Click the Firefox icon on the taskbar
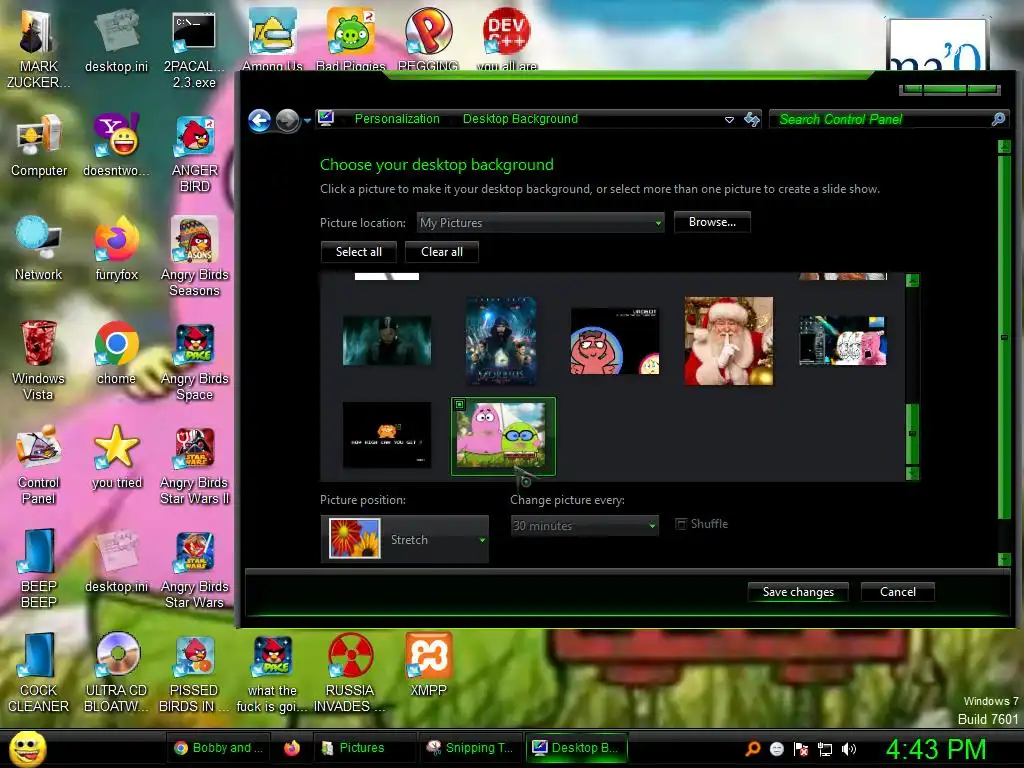Screen dimensions: 1024x768 (x=292, y=748)
